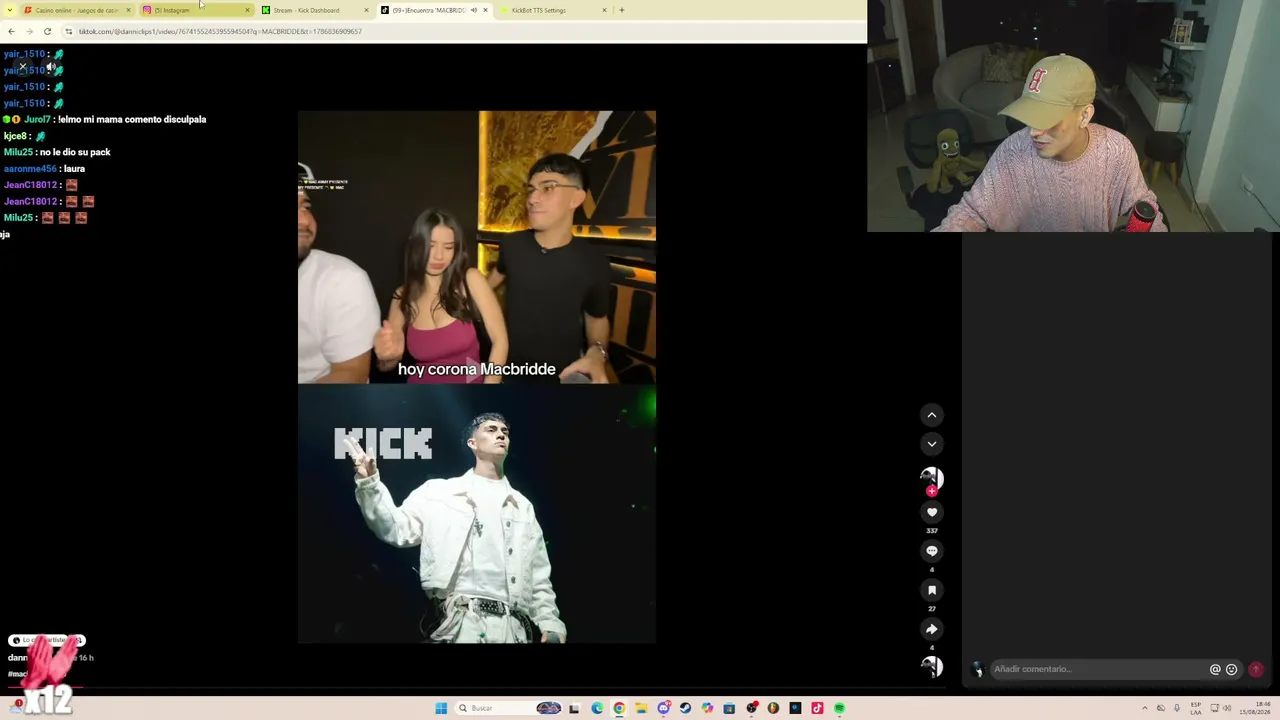The height and width of the screenshot is (720, 1280).
Task: Go to previous video with up chevron
Action: coord(932,415)
